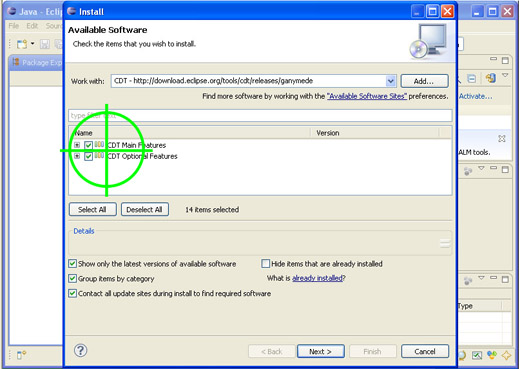Click the image icon in bottom right trim
The image size is (520, 369).
click(477, 356)
